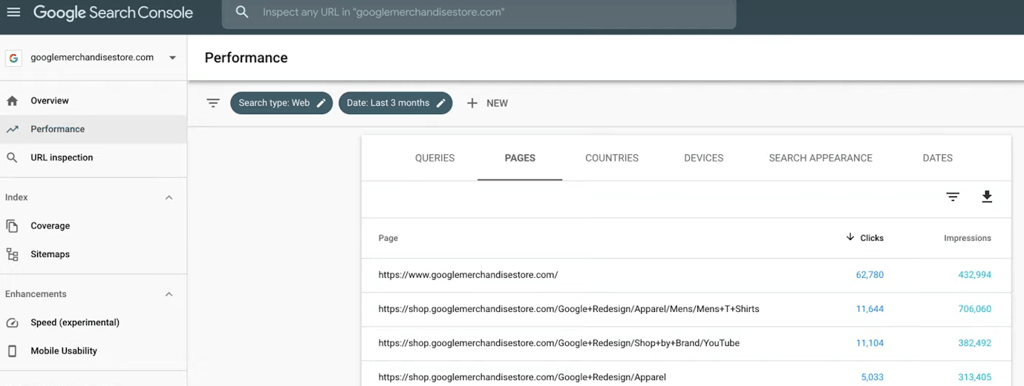Screen dimensions: 1024x386
Task: Select the PAGES tab
Action: click(520, 158)
